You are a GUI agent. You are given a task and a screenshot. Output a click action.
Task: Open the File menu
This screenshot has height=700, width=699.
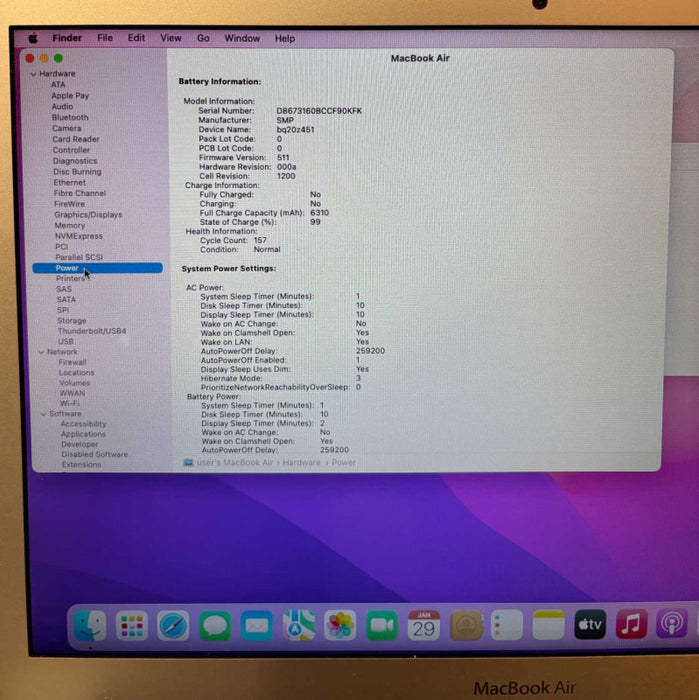pos(105,38)
